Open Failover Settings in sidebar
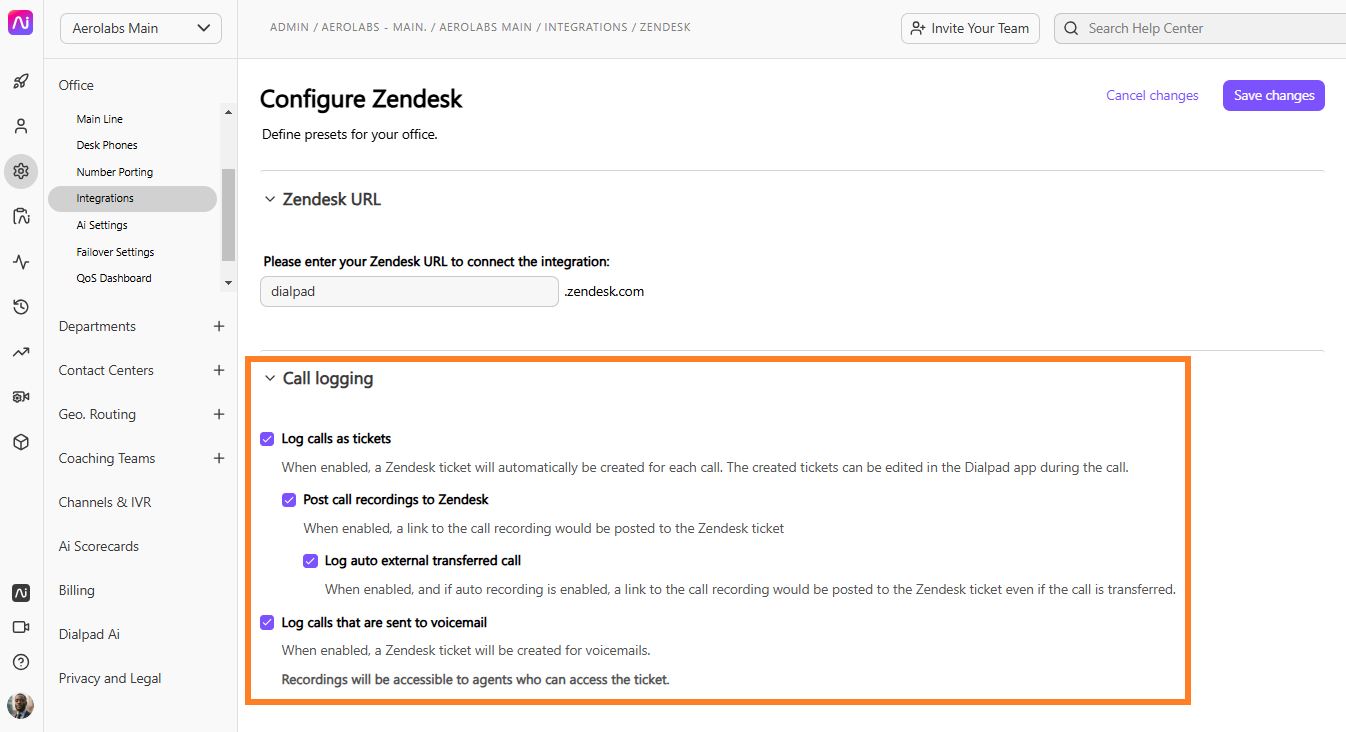The height and width of the screenshot is (732, 1346). (x=115, y=252)
